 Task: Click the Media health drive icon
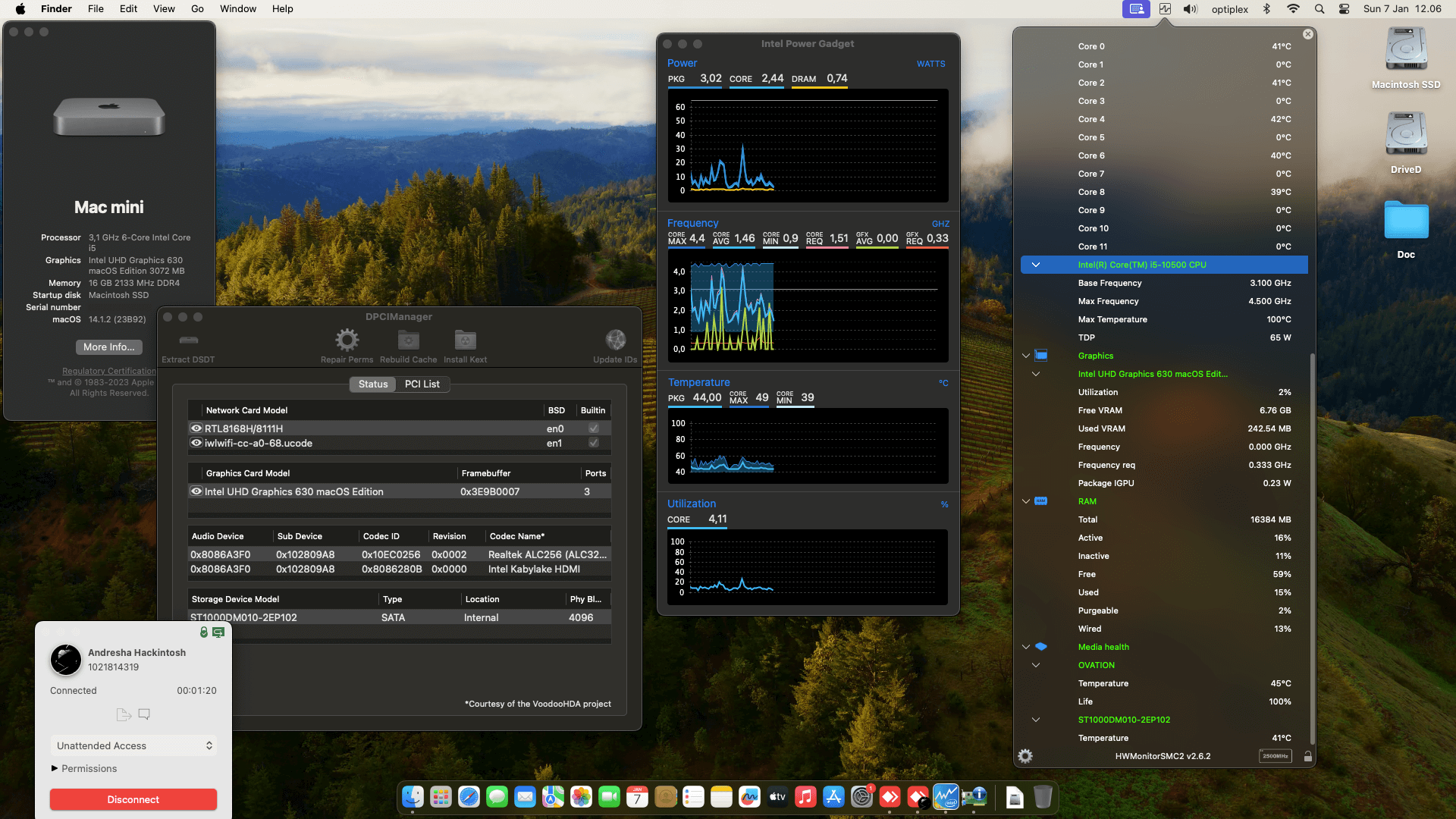1041,646
